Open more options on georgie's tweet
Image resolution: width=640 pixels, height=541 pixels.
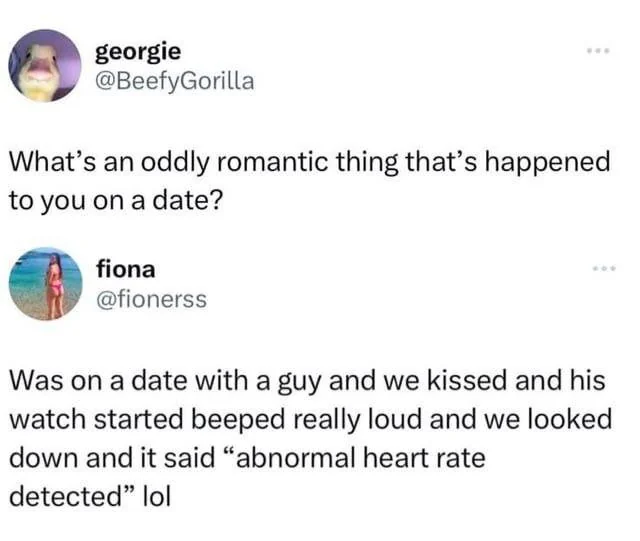(598, 51)
